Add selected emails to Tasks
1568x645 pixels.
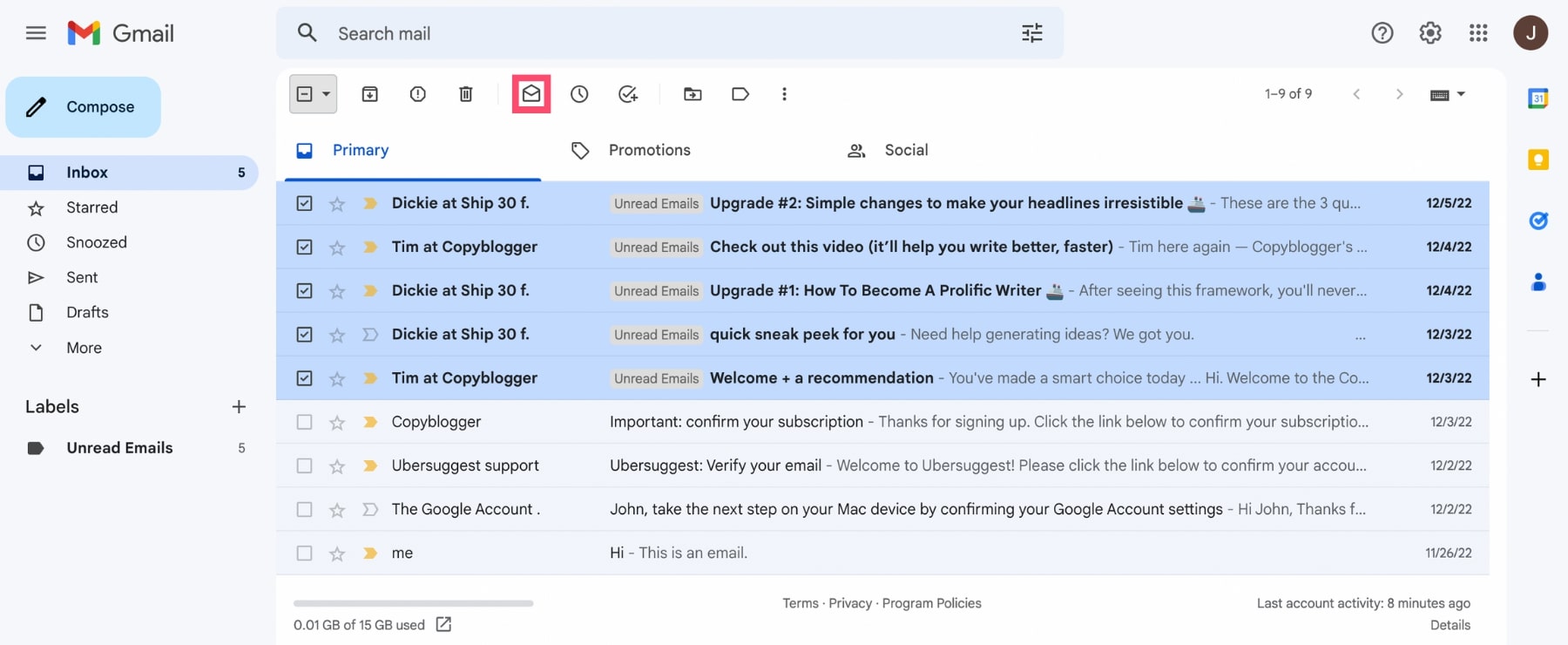point(628,94)
